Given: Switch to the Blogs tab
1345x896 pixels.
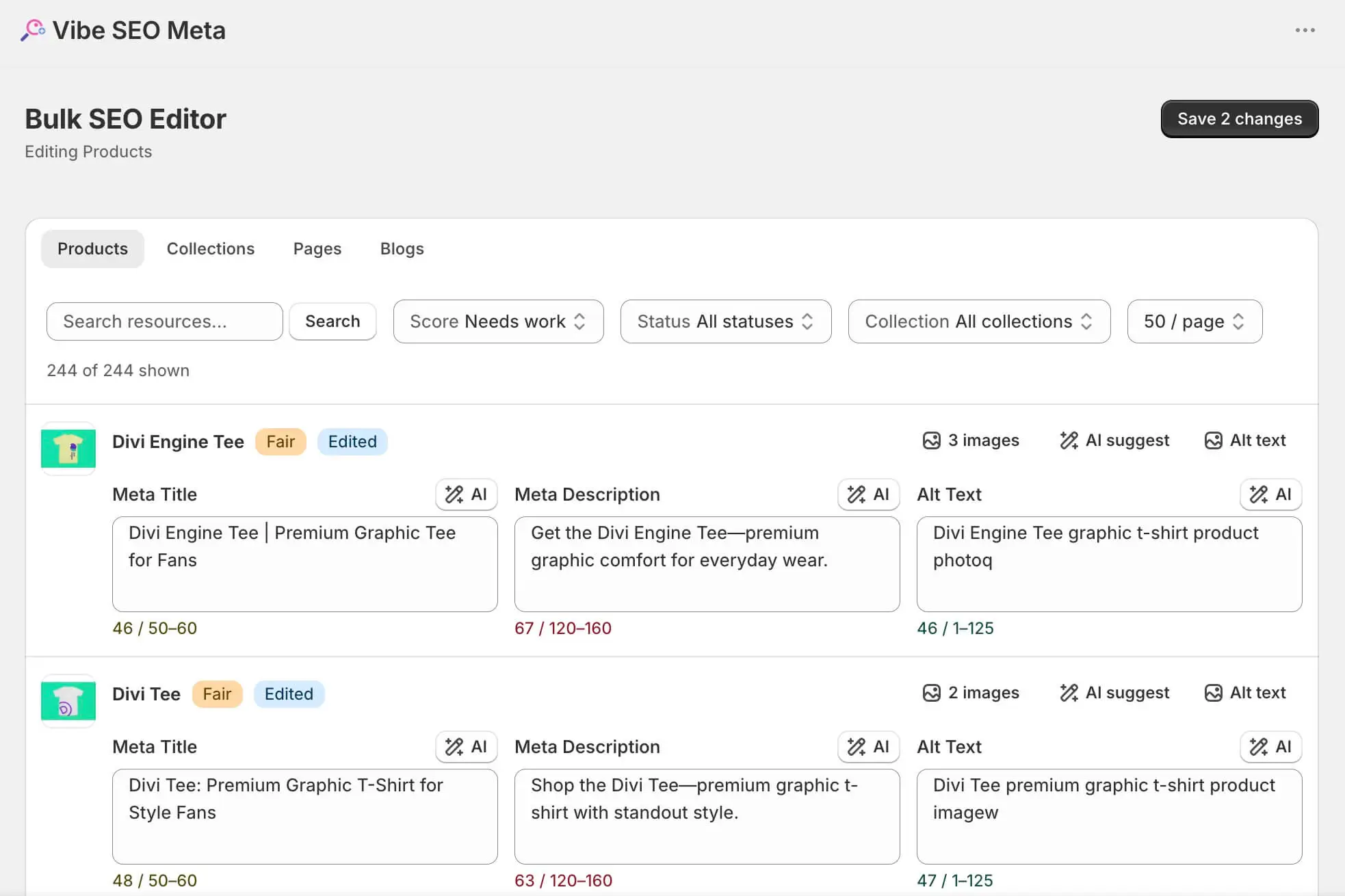Looking at the screenshot, I should (402, 248).
